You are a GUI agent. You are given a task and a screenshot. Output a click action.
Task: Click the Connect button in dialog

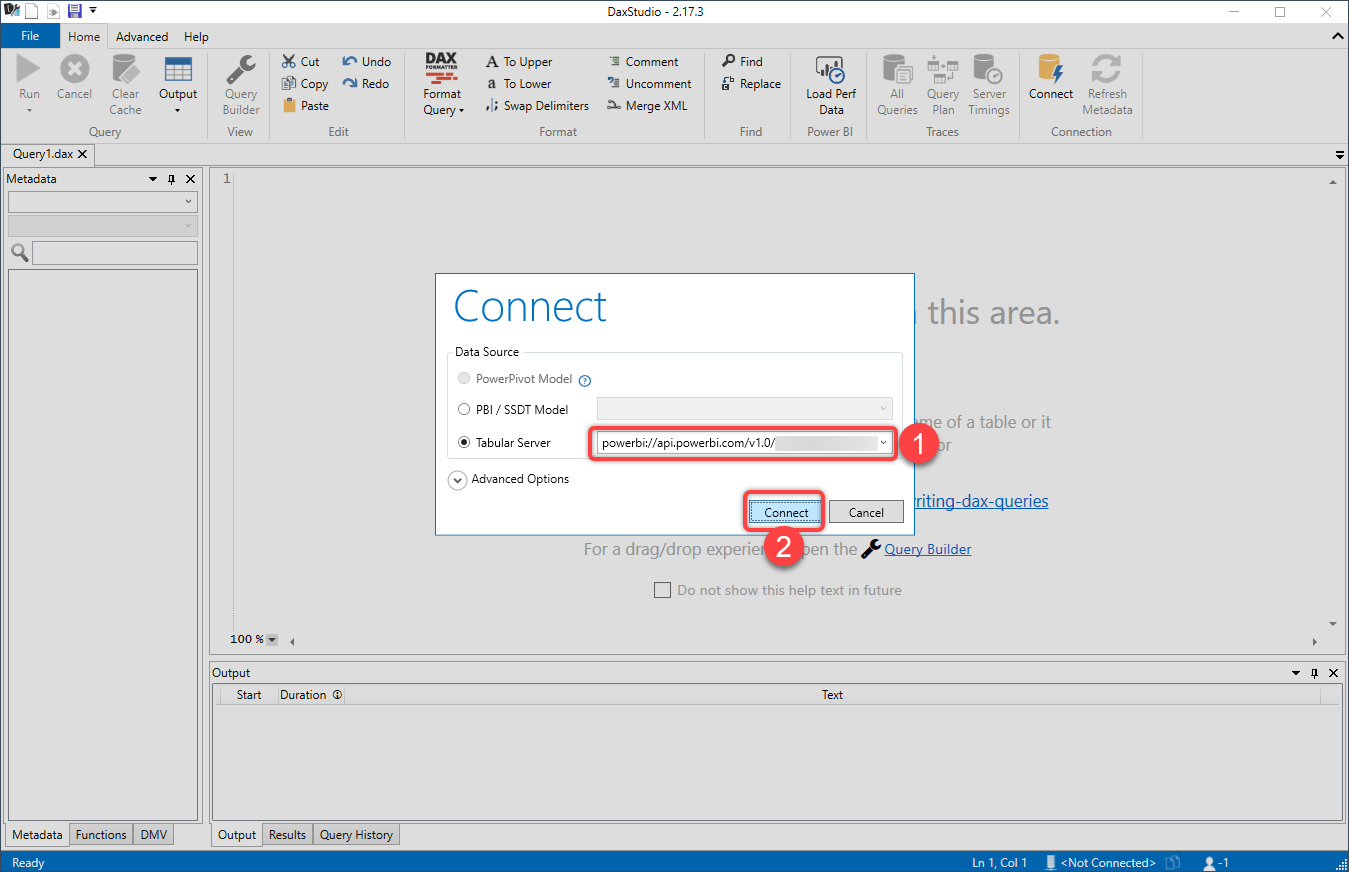tap(786, 512)
